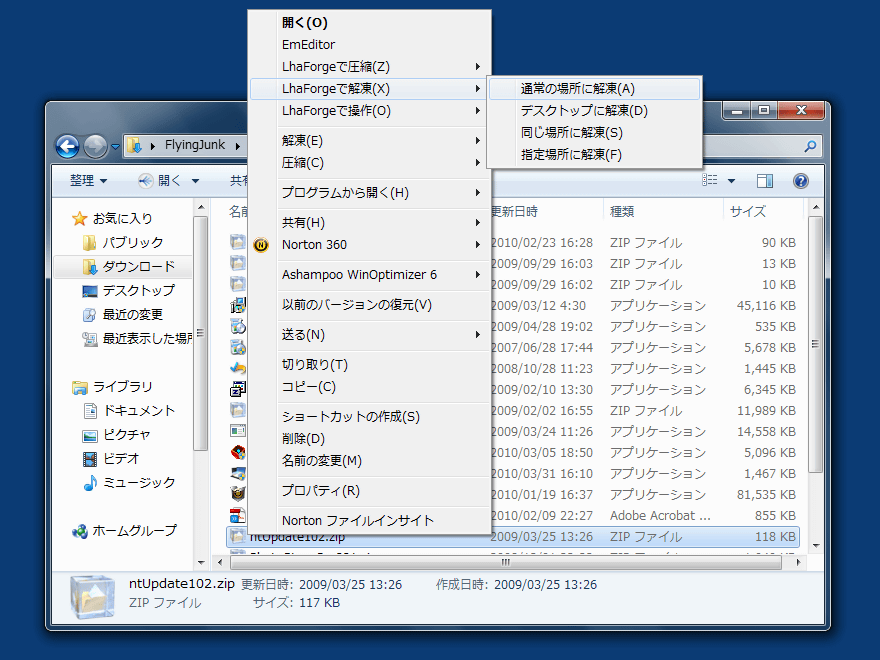This screenshot has width=880, height=660.
Task: Choose EmEditor in the context menu
Action: [x=370, y=44]
